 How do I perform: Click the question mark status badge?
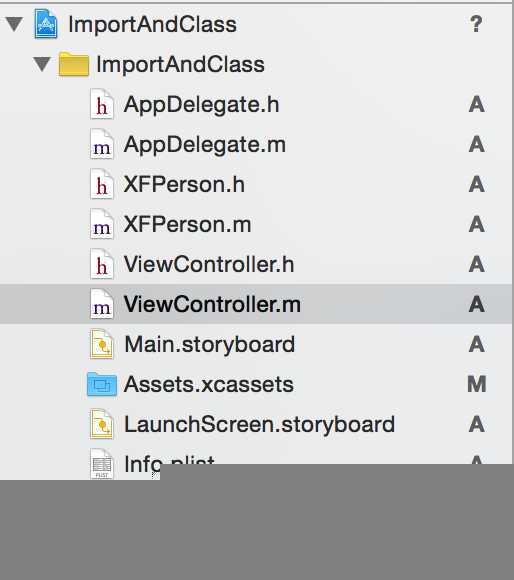click(476, 24)
